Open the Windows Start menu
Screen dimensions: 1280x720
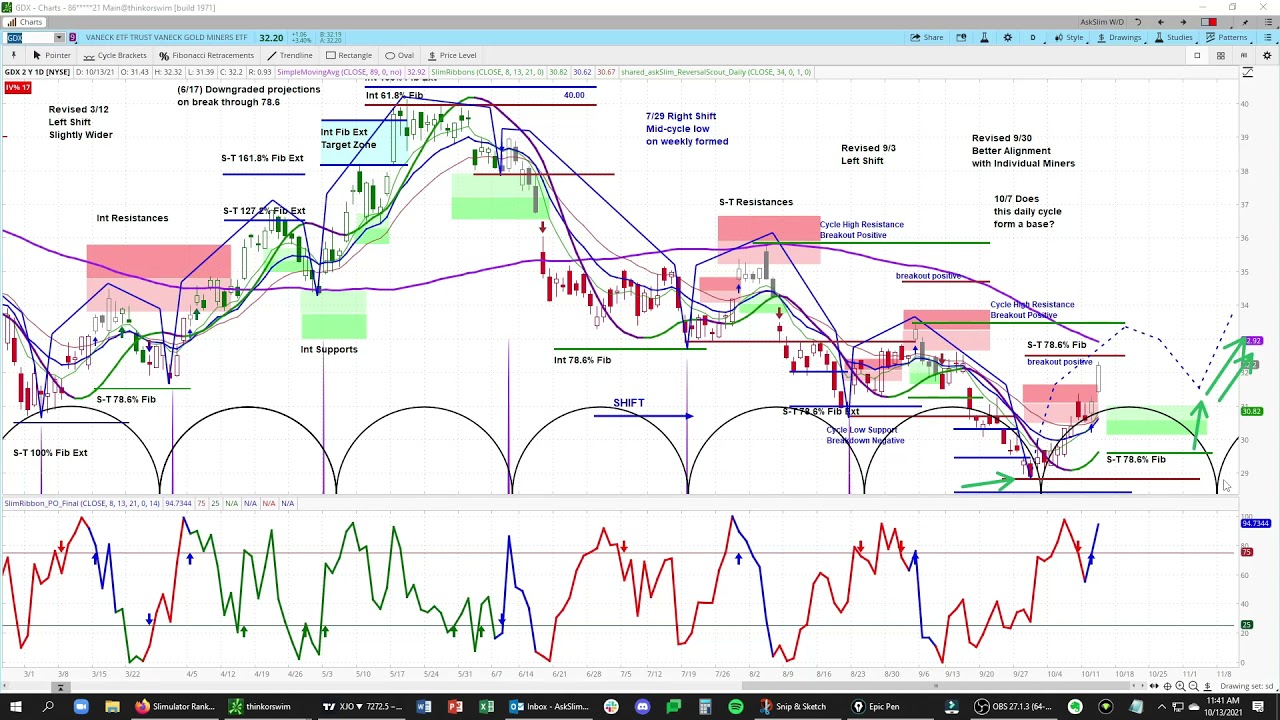15,706
